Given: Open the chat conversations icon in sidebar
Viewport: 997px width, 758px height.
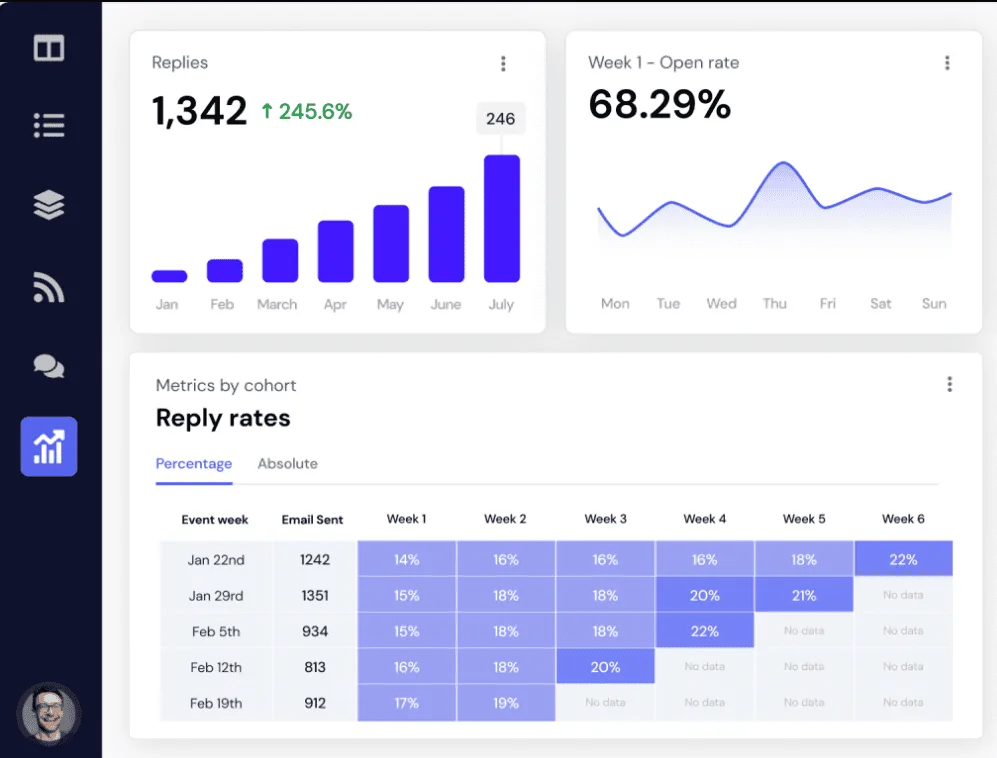Looking at the screenshot, I should (48, 367).
